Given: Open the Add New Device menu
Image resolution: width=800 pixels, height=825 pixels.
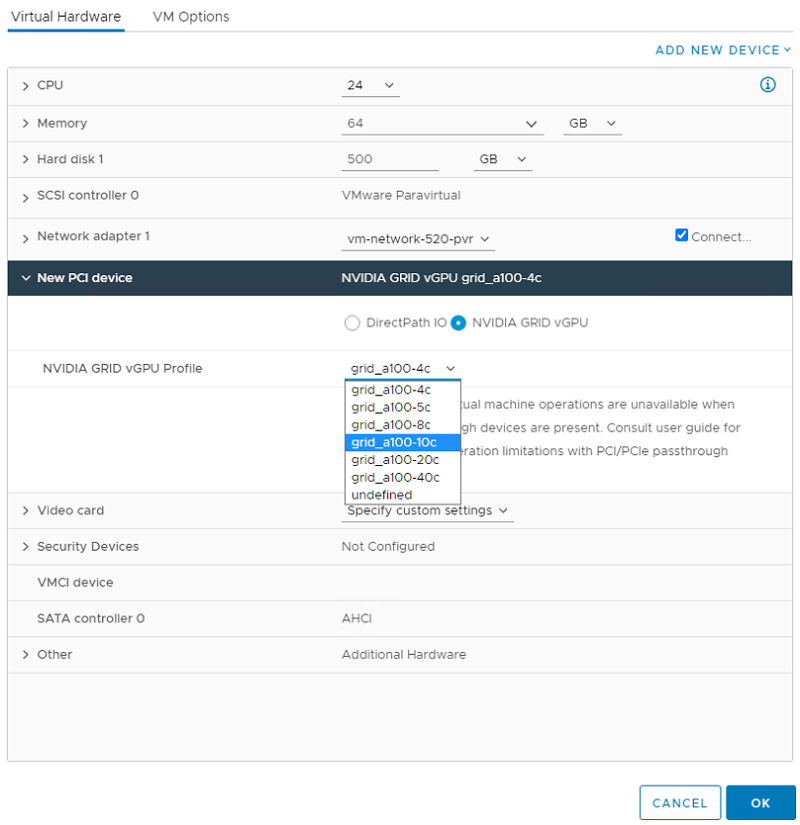Looking at the screenshot, I should click(x=723, y=50).
